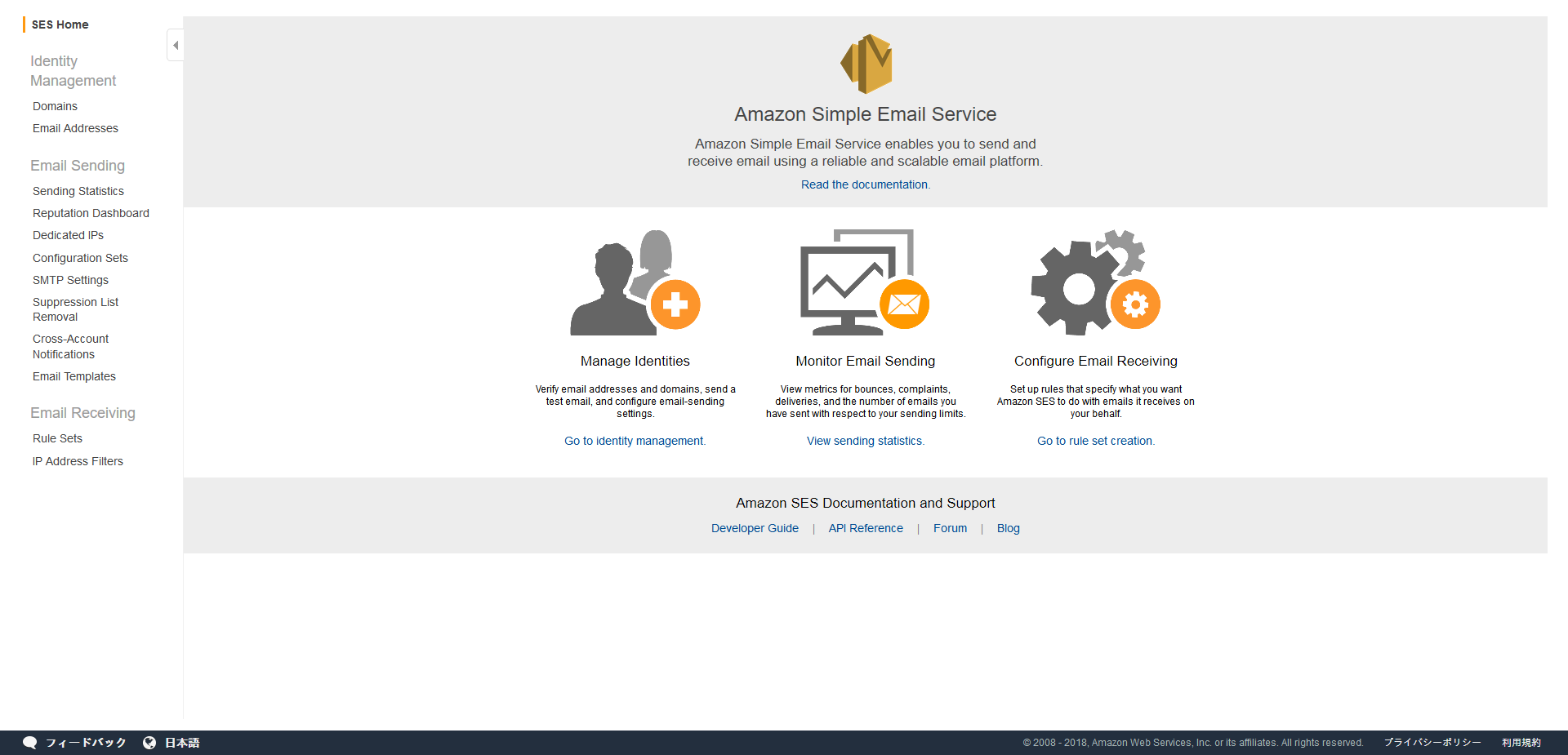1568x755 pixels.
Task: Click the Monitor Email Sending heading
Action: [866, 361]
